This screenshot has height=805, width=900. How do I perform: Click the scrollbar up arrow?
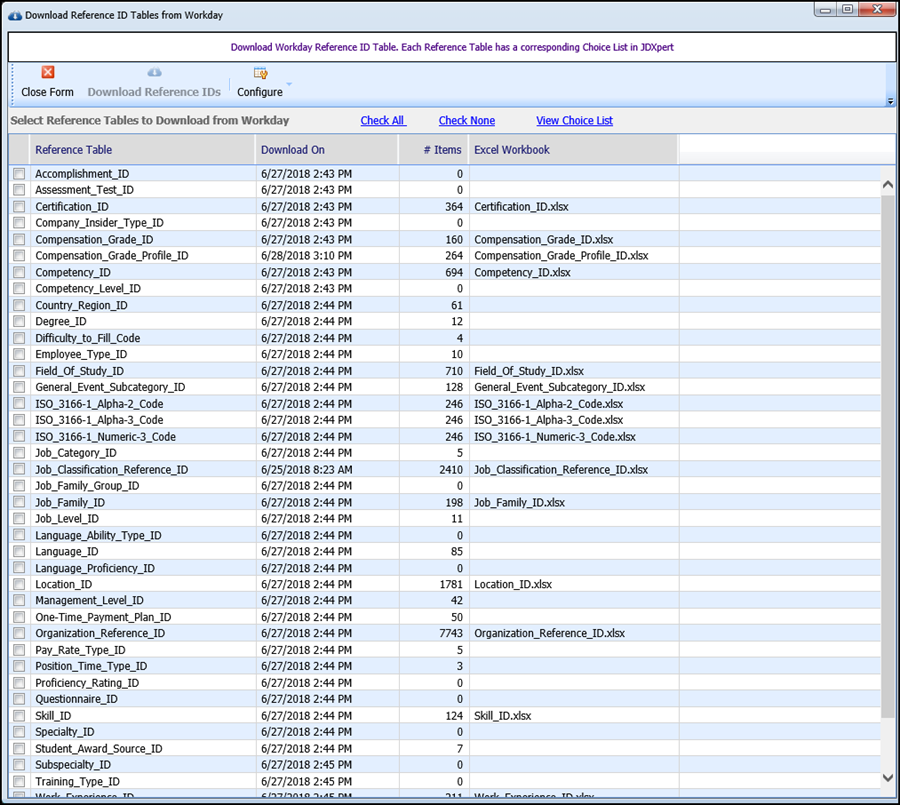[x=887, y=185]
